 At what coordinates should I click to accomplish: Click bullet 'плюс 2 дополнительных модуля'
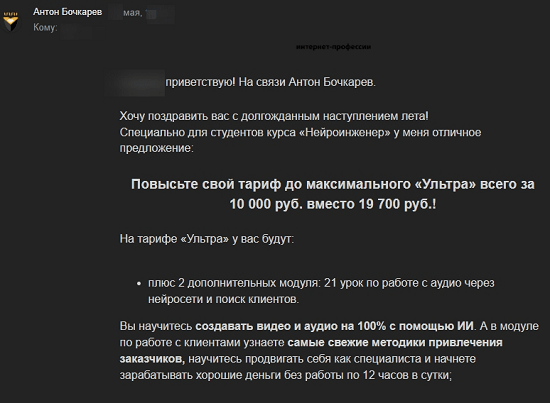click(234, 283)
